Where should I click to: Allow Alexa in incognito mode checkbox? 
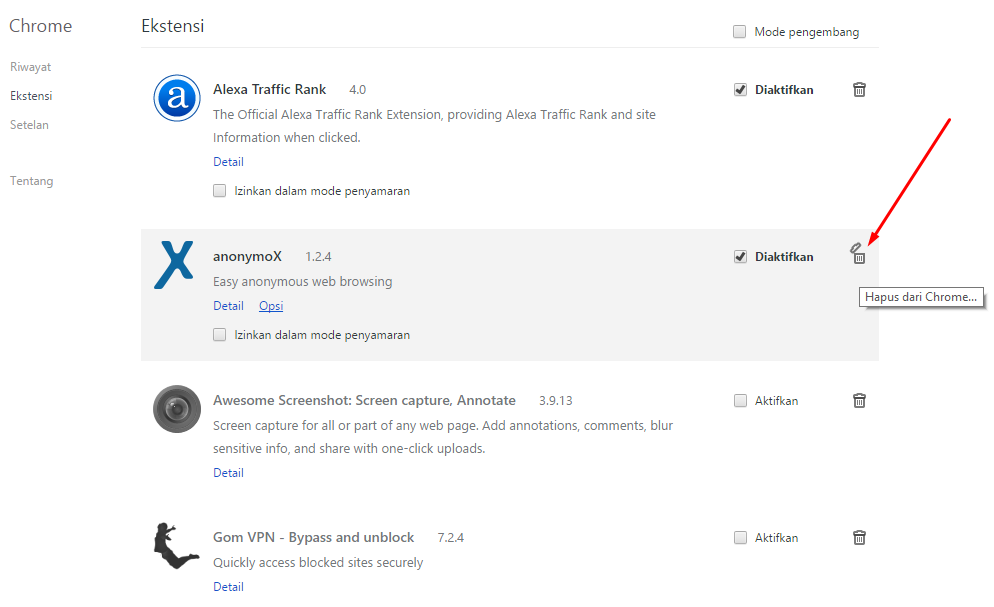[x=220, y=191]
